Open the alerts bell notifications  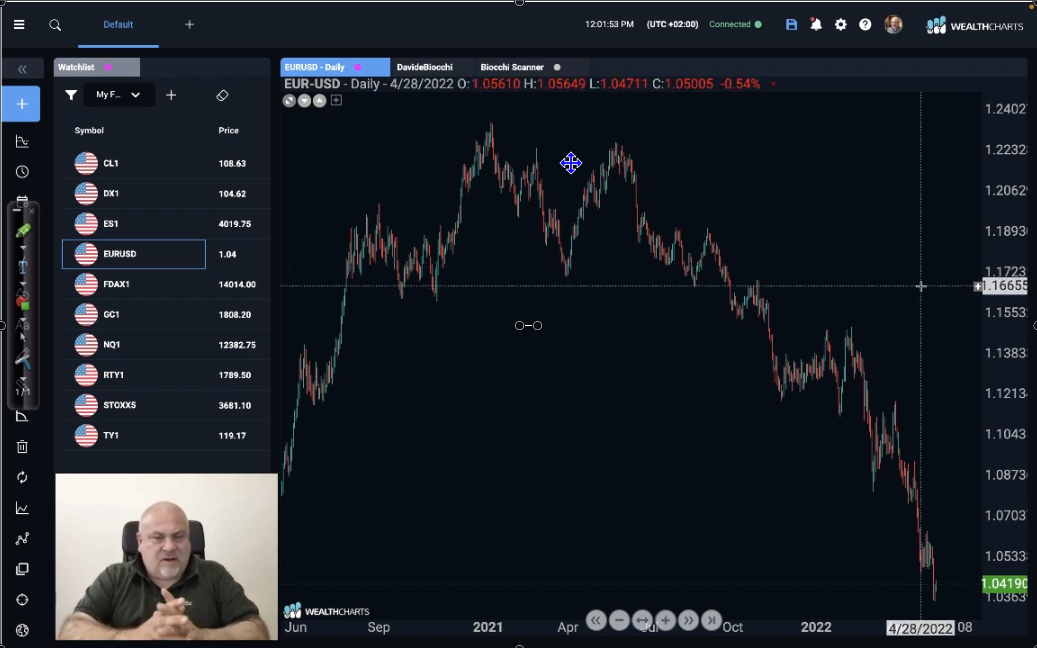(x=816, y=24)
